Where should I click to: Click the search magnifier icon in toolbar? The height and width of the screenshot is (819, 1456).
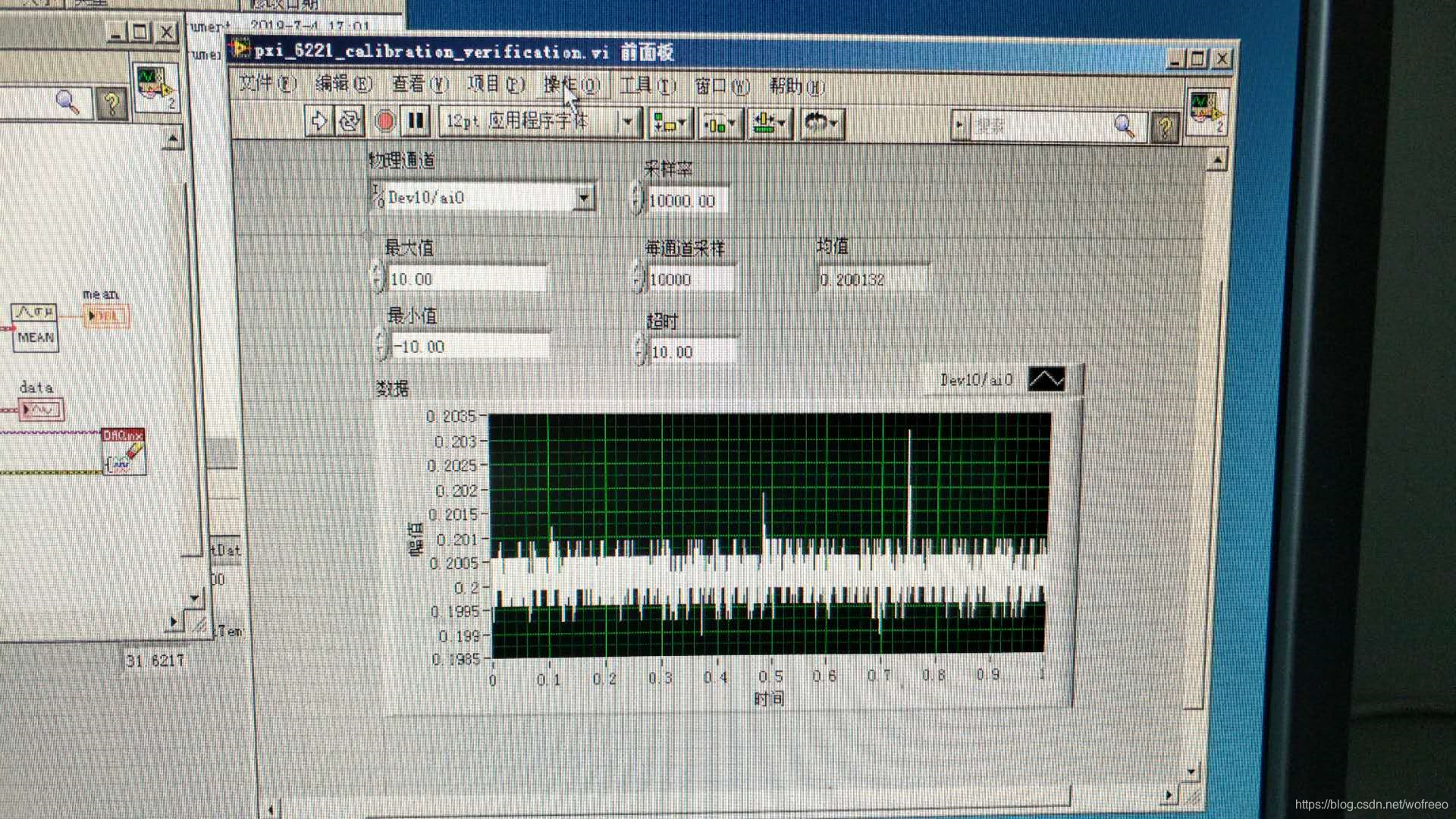pyautogui.click(x=1124, y=126)
